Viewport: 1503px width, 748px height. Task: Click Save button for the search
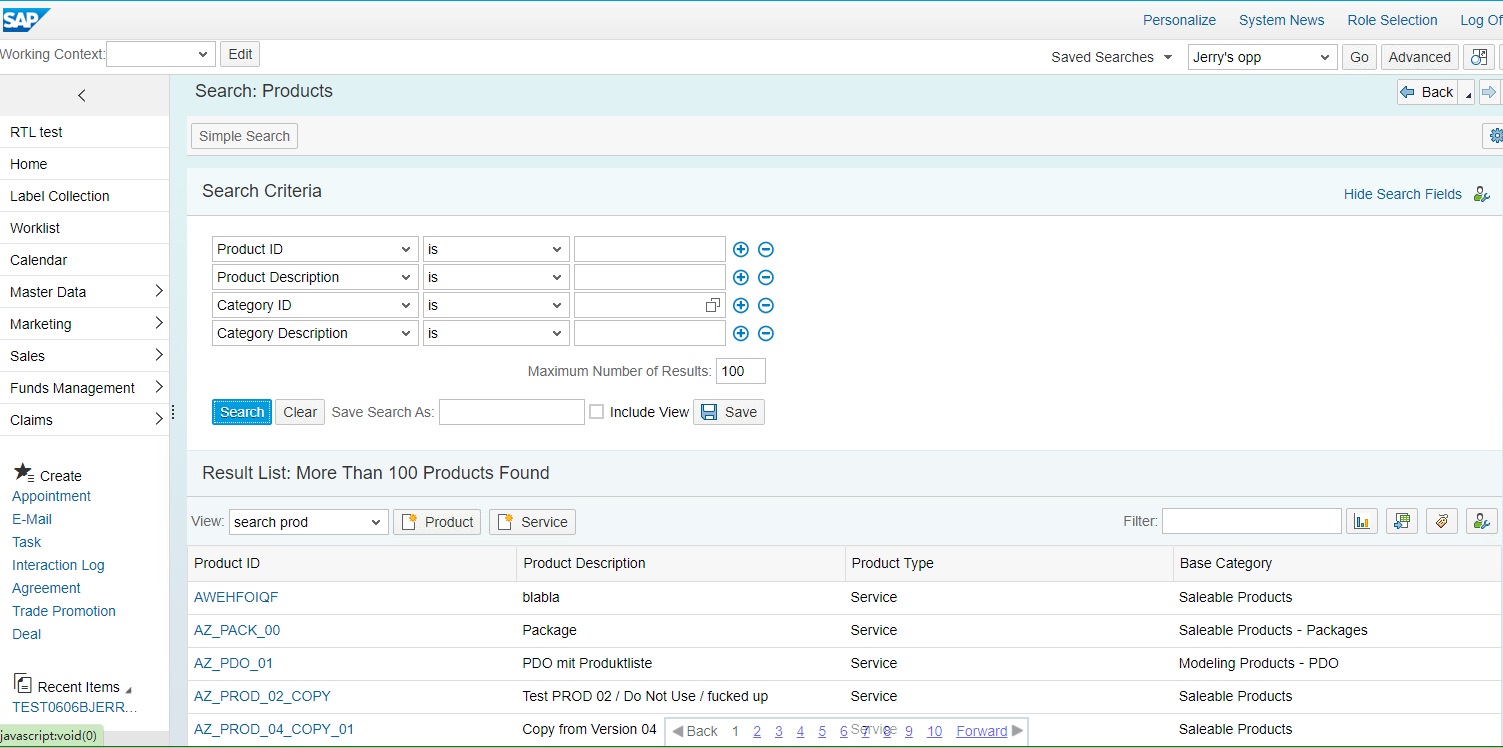729,412
